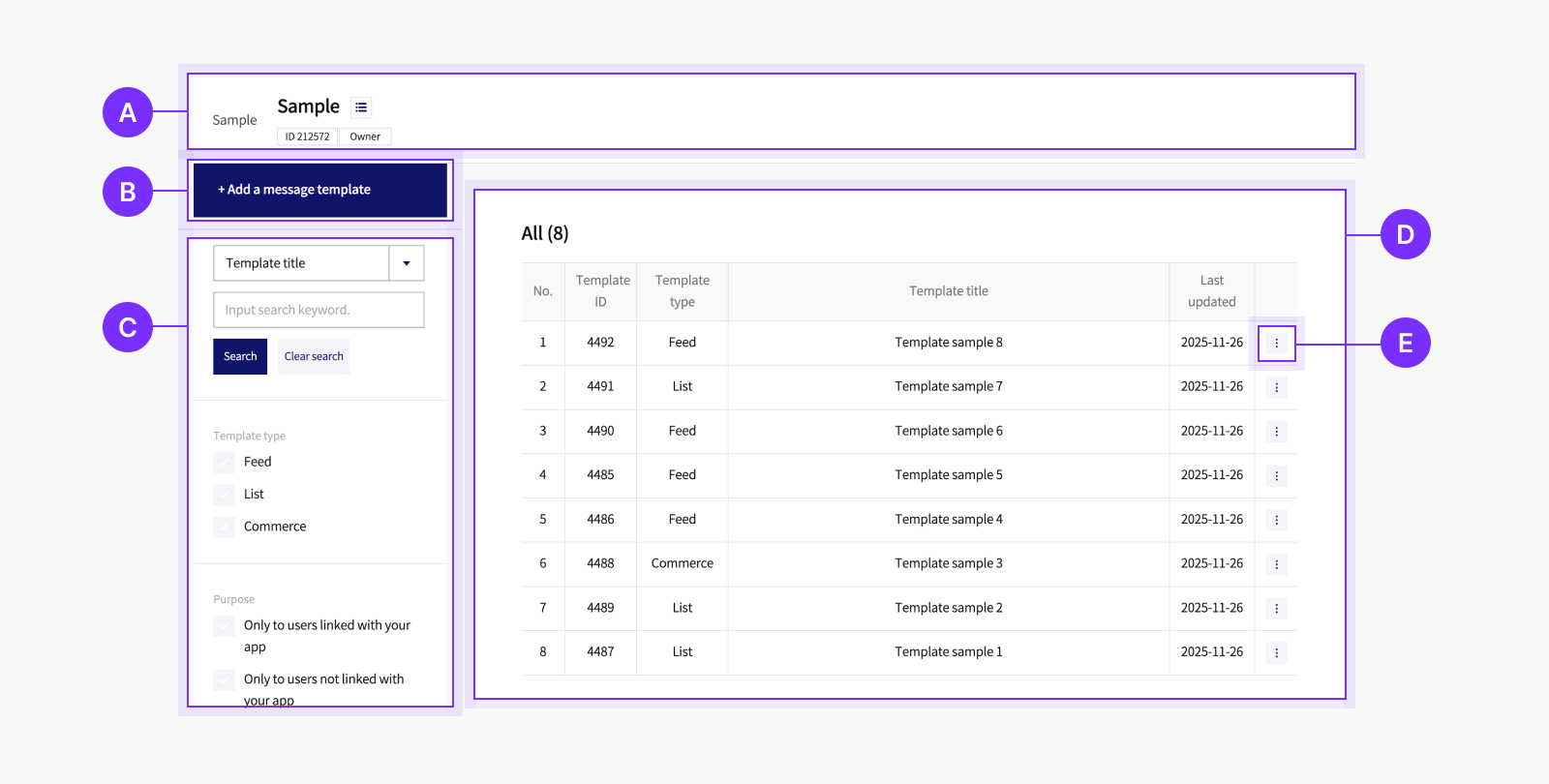Click the Template title column header
This screenshot has height=784, width=1549.
(948, 291)
